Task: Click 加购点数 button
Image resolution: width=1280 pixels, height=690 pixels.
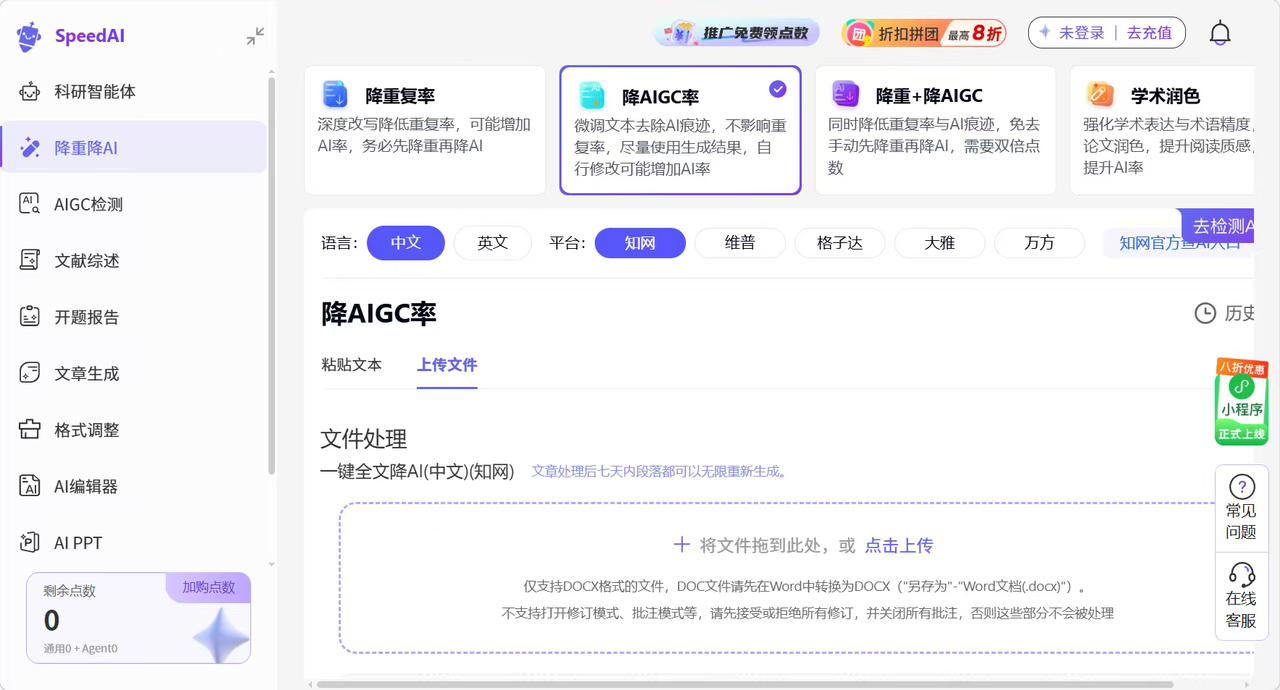Action: [208, 587]
